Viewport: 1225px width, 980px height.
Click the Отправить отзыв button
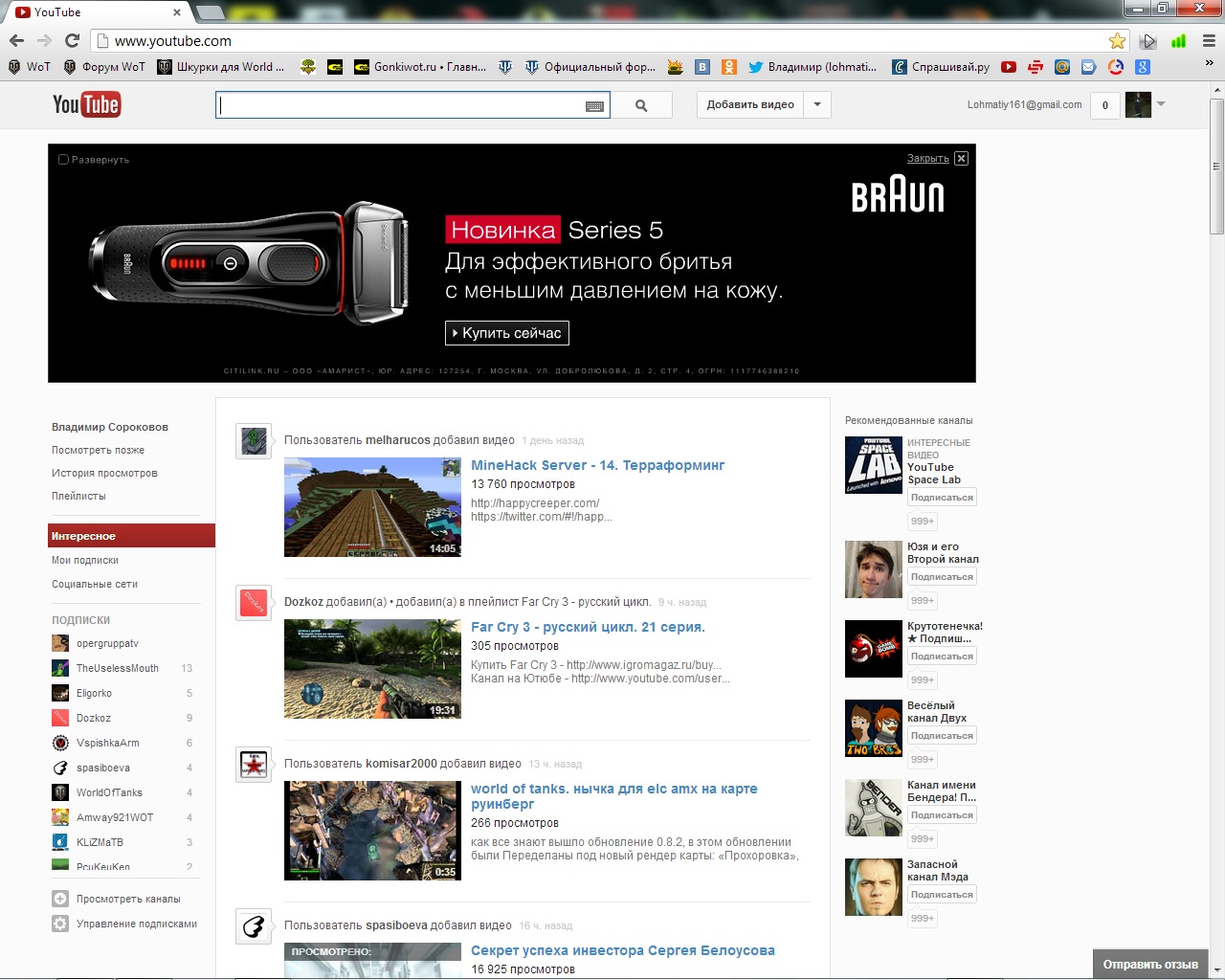[x=1150, y=964]
